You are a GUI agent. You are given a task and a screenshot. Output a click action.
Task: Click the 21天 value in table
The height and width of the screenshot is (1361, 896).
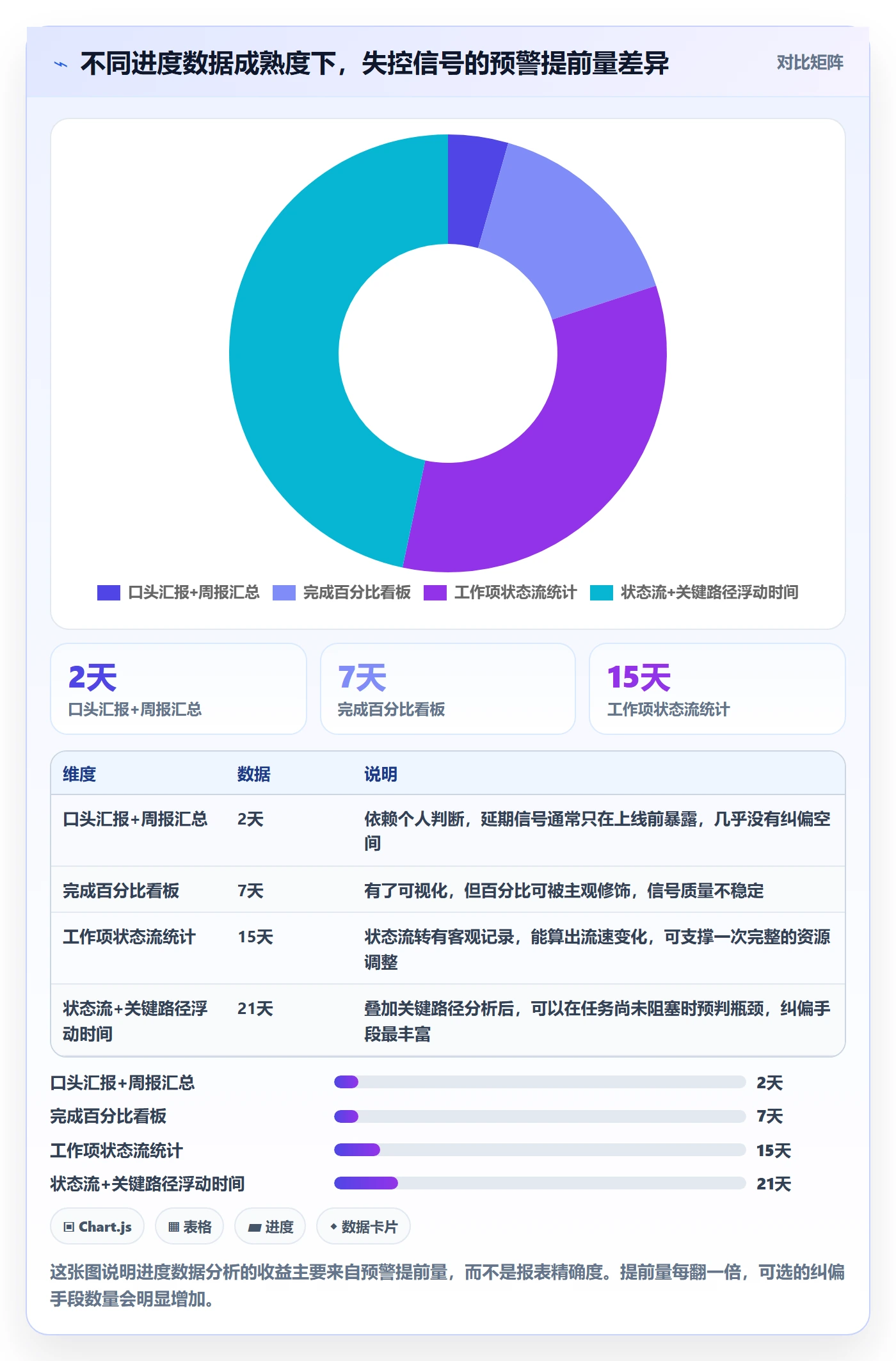pyautogui.click(x=255, y=1009)
